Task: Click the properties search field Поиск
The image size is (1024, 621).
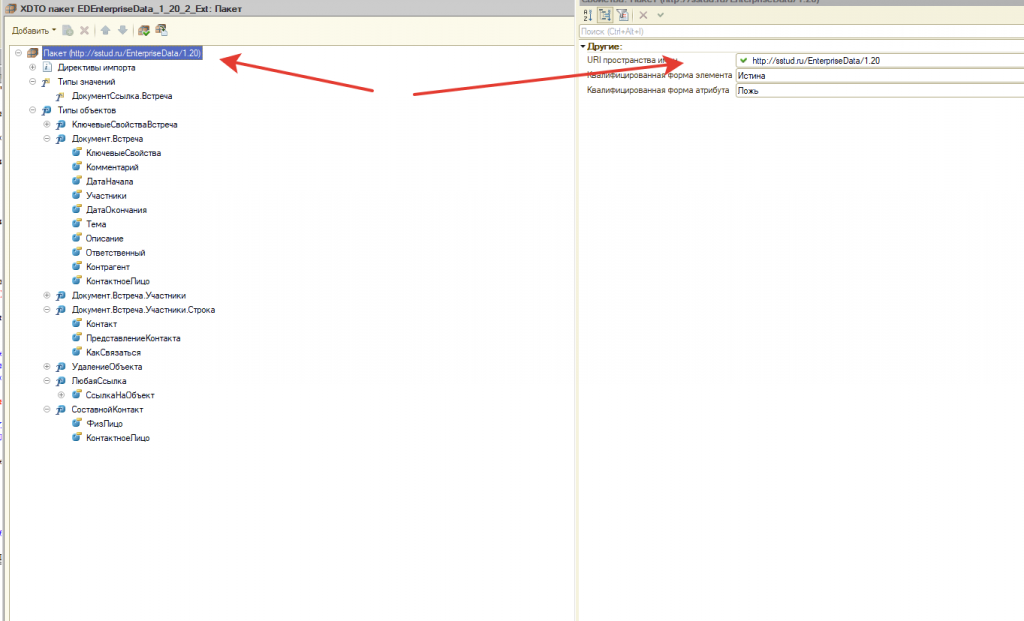Action: pyautogui.click(x=801, y=31)
